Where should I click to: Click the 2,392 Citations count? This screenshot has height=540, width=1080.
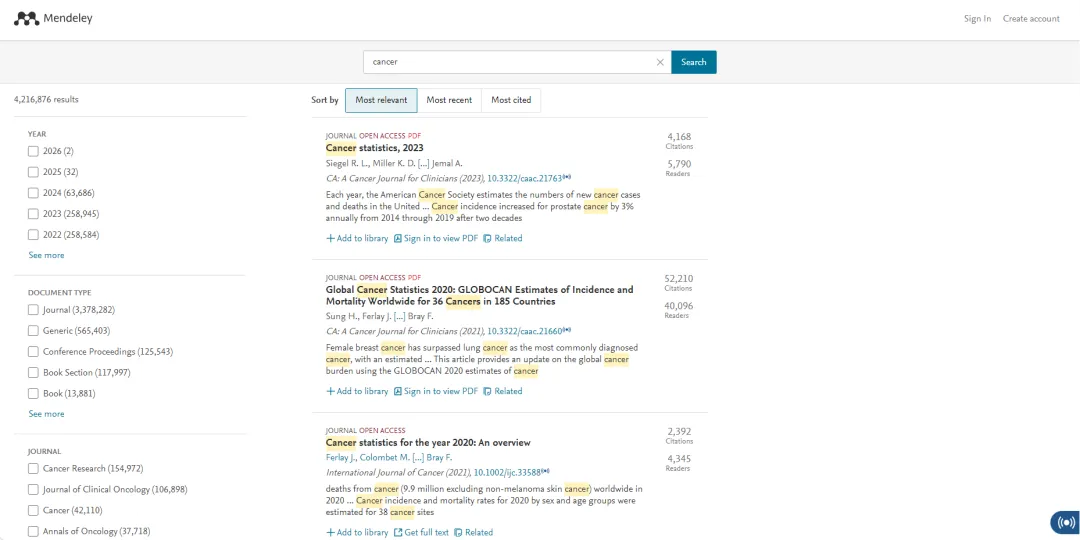point(679,435)
